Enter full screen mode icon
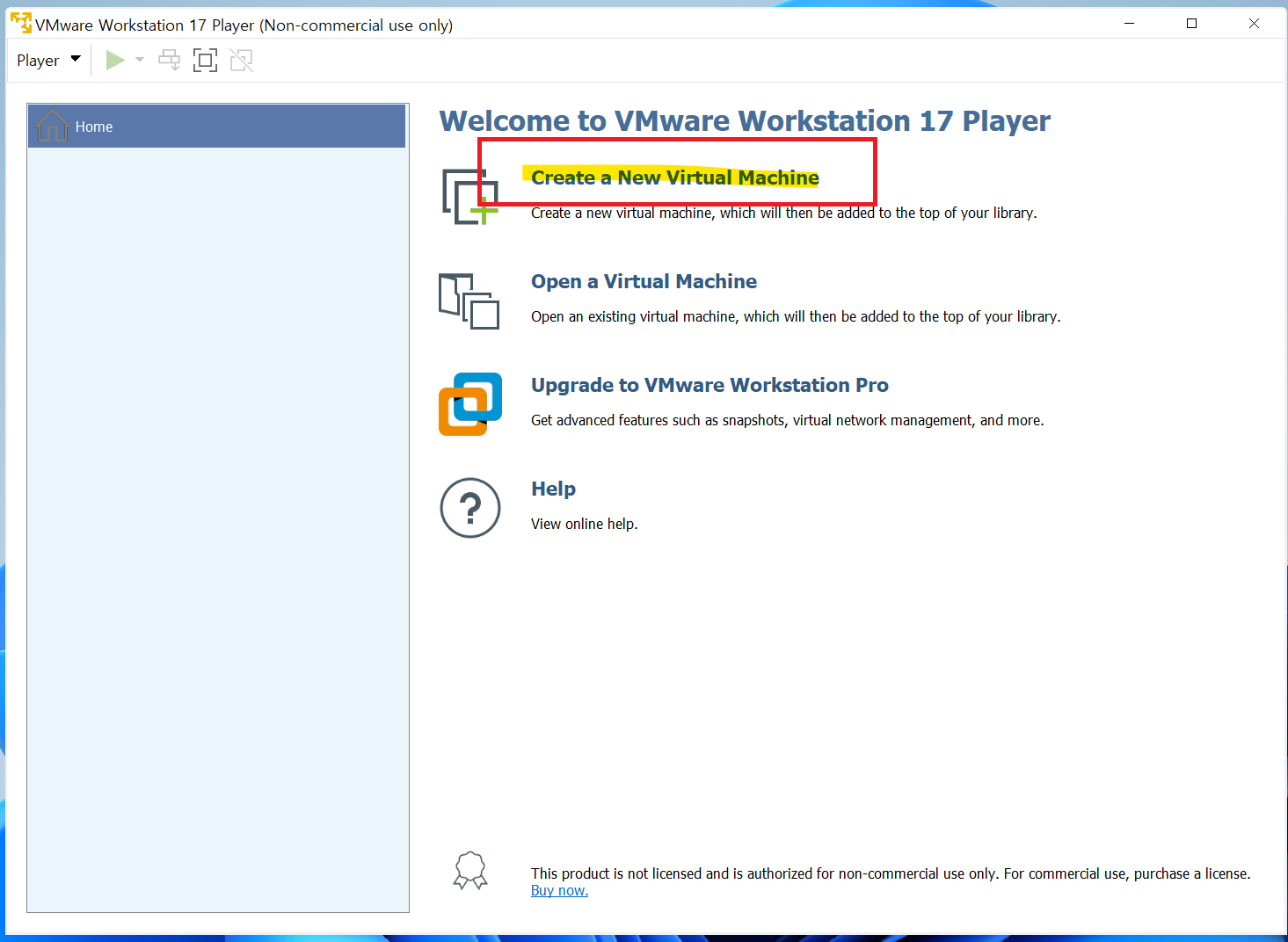 pos(205,60)
